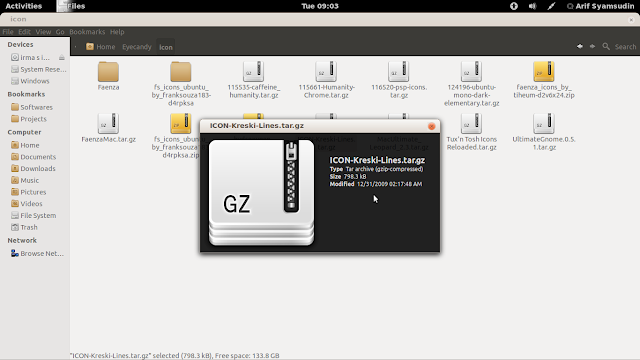Open Documents in the sidebar

[x=33, y=157]
